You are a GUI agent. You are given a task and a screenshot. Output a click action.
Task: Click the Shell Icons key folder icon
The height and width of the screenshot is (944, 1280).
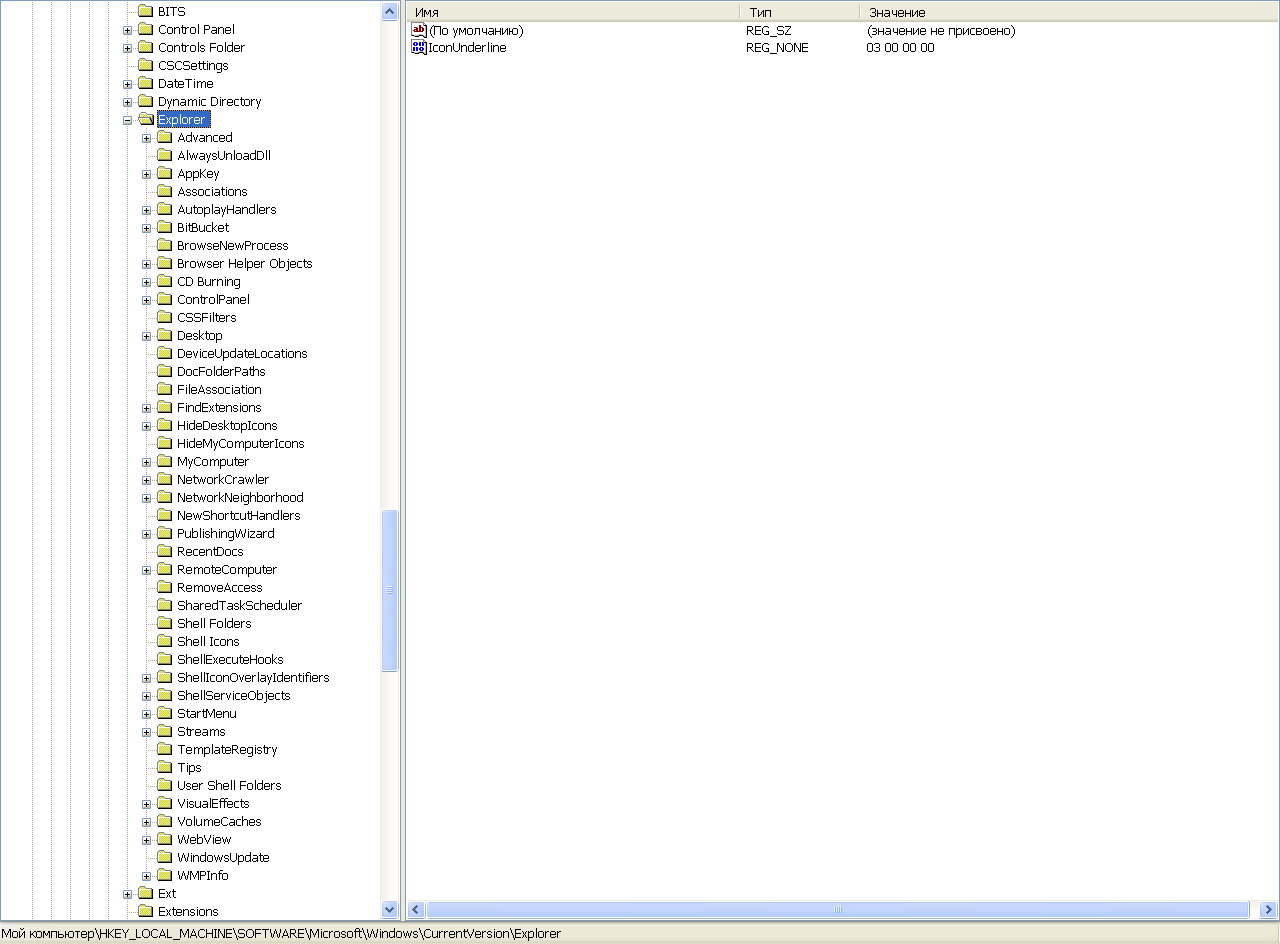pos(165,642)
